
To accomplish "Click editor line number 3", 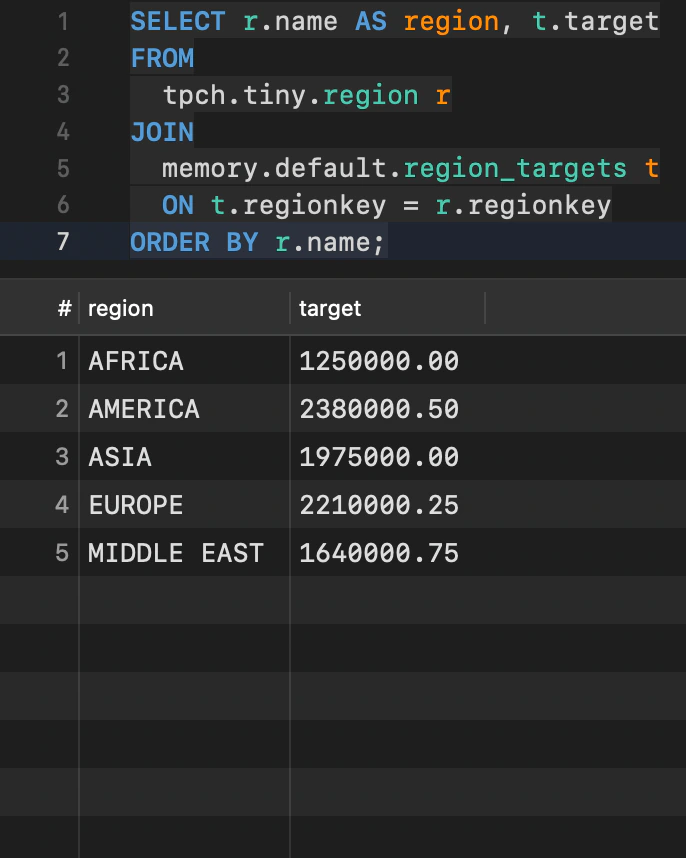I will [x=63, y=95].
